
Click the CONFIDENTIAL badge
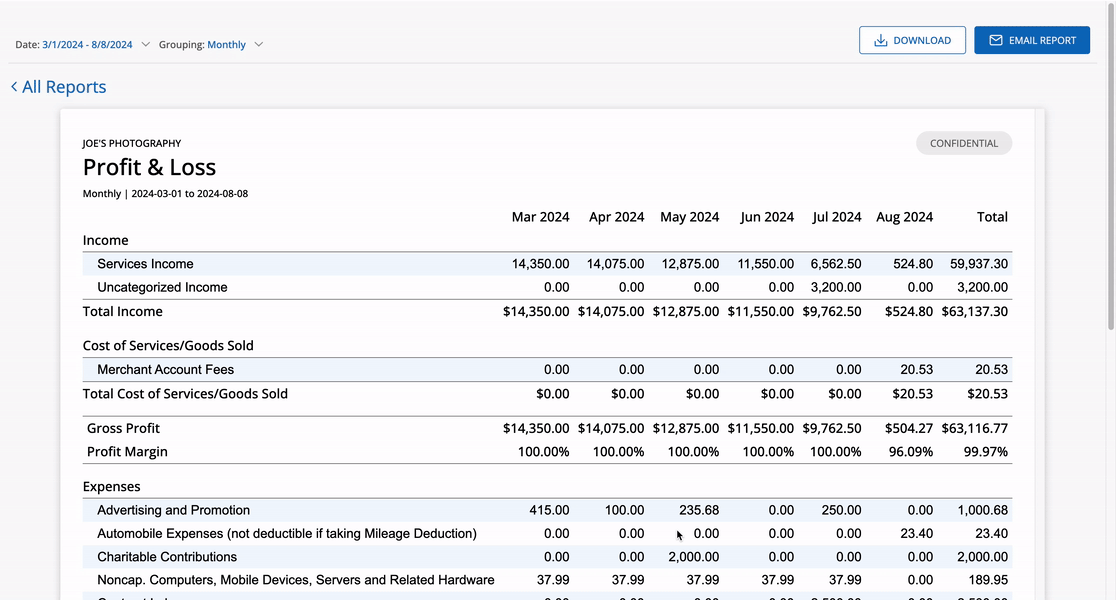pos(963,143)
